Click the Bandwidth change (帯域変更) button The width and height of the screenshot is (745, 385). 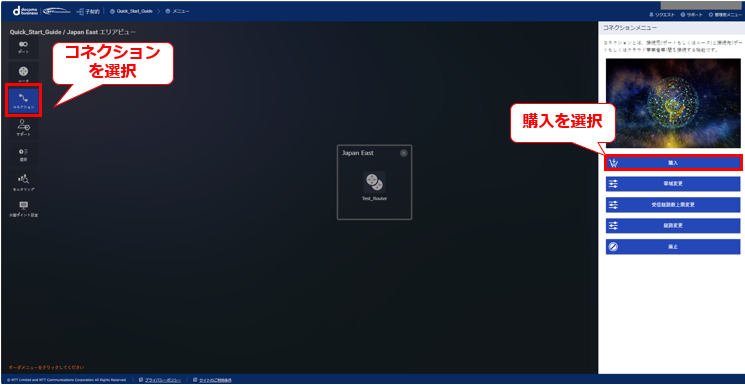[x=673, y=183]
